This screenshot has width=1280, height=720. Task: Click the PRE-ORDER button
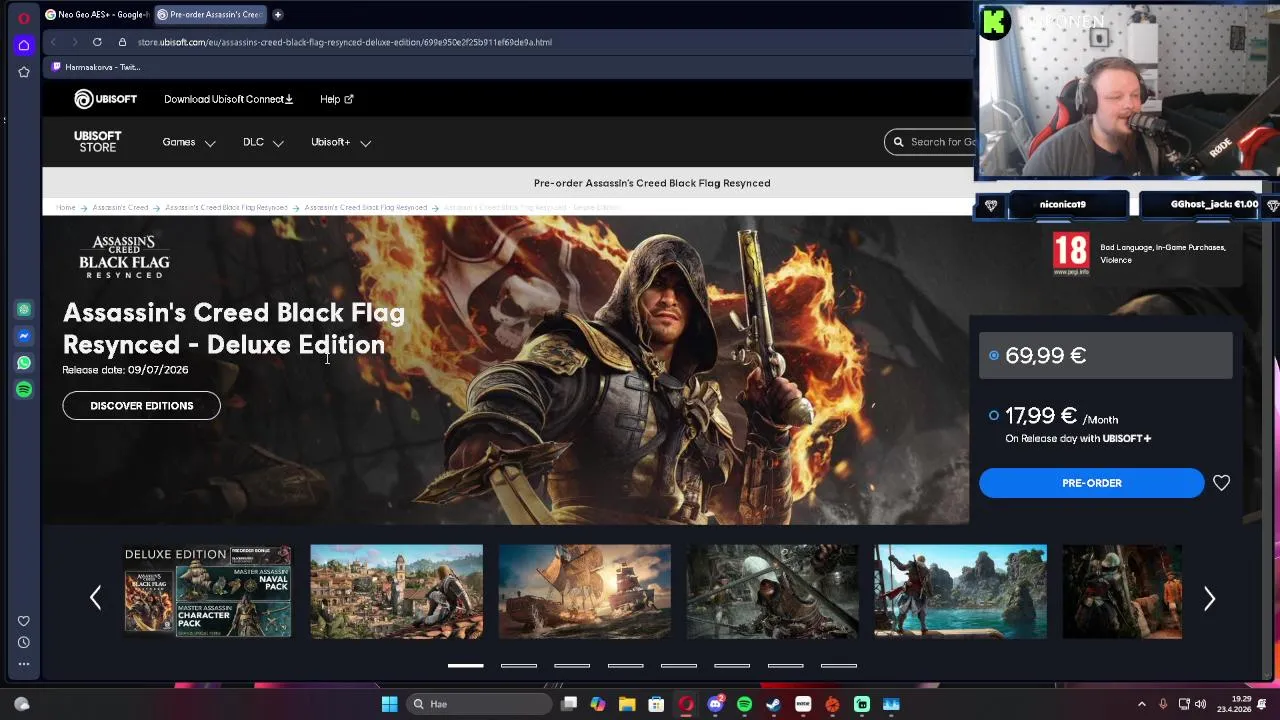[1092, 483]
